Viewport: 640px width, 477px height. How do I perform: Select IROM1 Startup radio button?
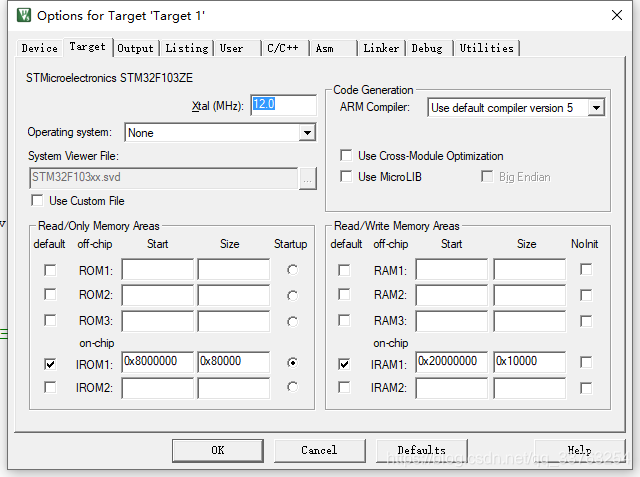[x=292, y=362]
